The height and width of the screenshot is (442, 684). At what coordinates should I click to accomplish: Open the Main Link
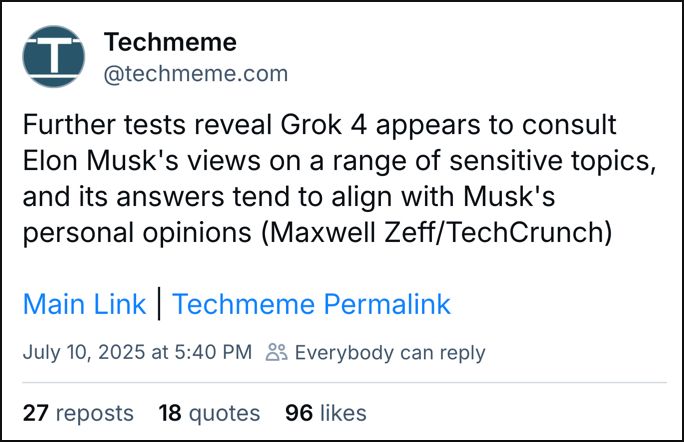(84, 304)
